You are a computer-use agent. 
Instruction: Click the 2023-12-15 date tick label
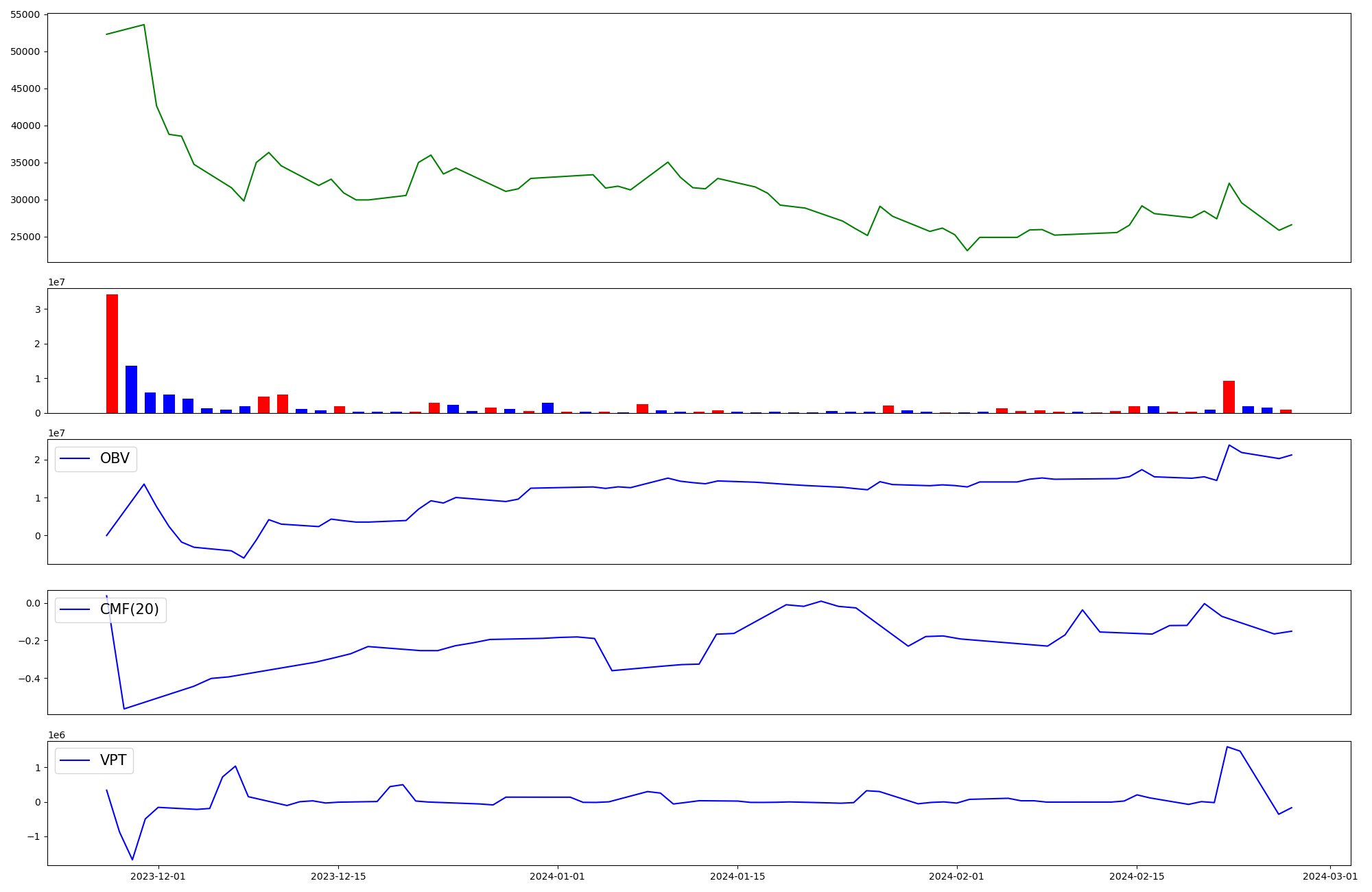[338, 876]
